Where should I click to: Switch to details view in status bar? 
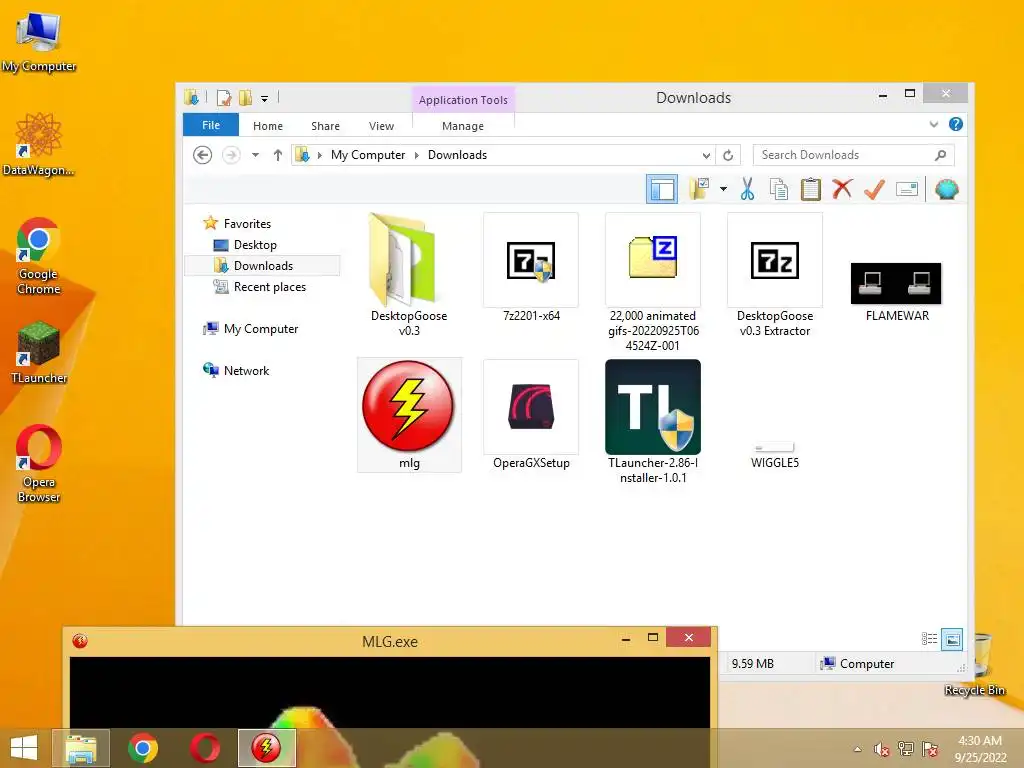pos(929,639)
